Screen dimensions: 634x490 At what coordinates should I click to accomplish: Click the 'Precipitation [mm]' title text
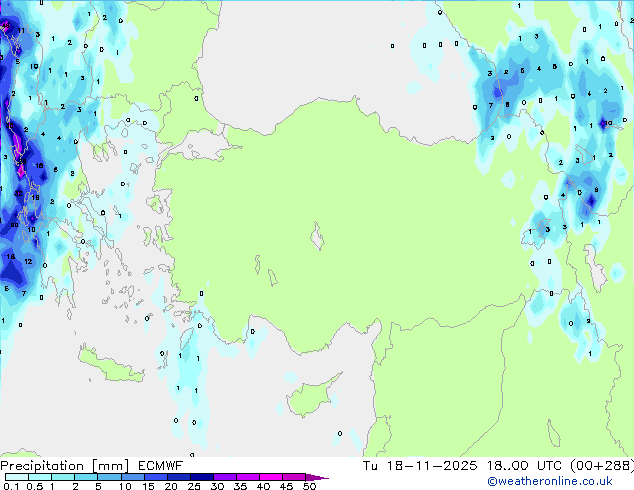tap(64, 466)
